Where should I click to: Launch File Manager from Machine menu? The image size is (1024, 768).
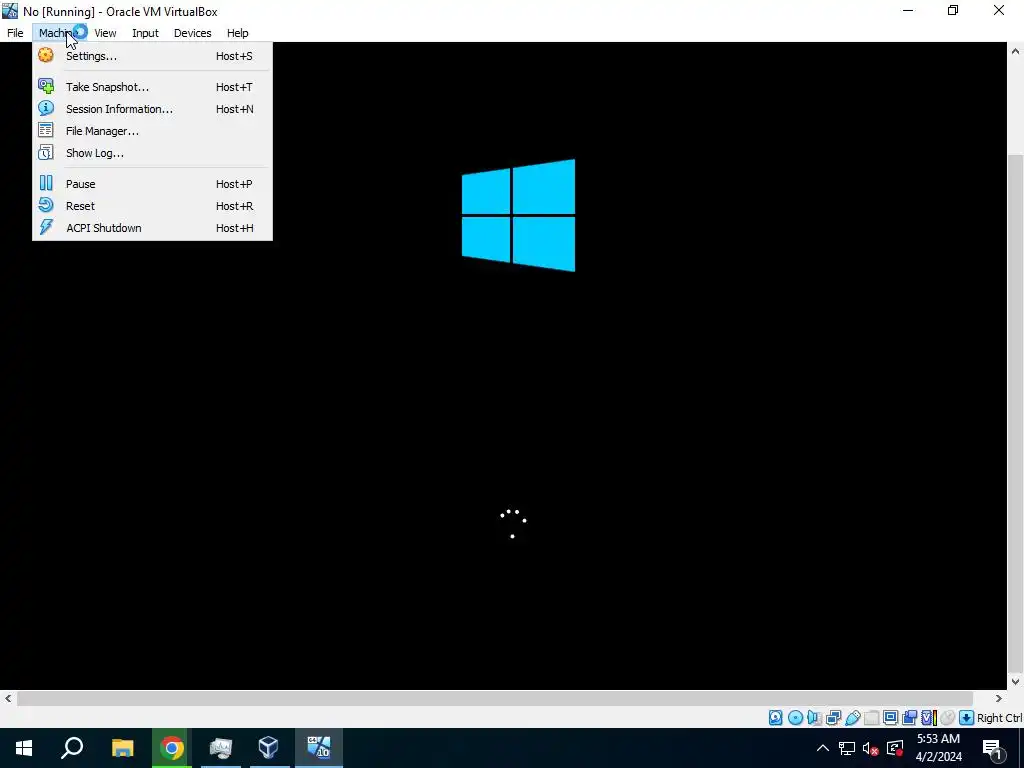click(x=152, y=131)
